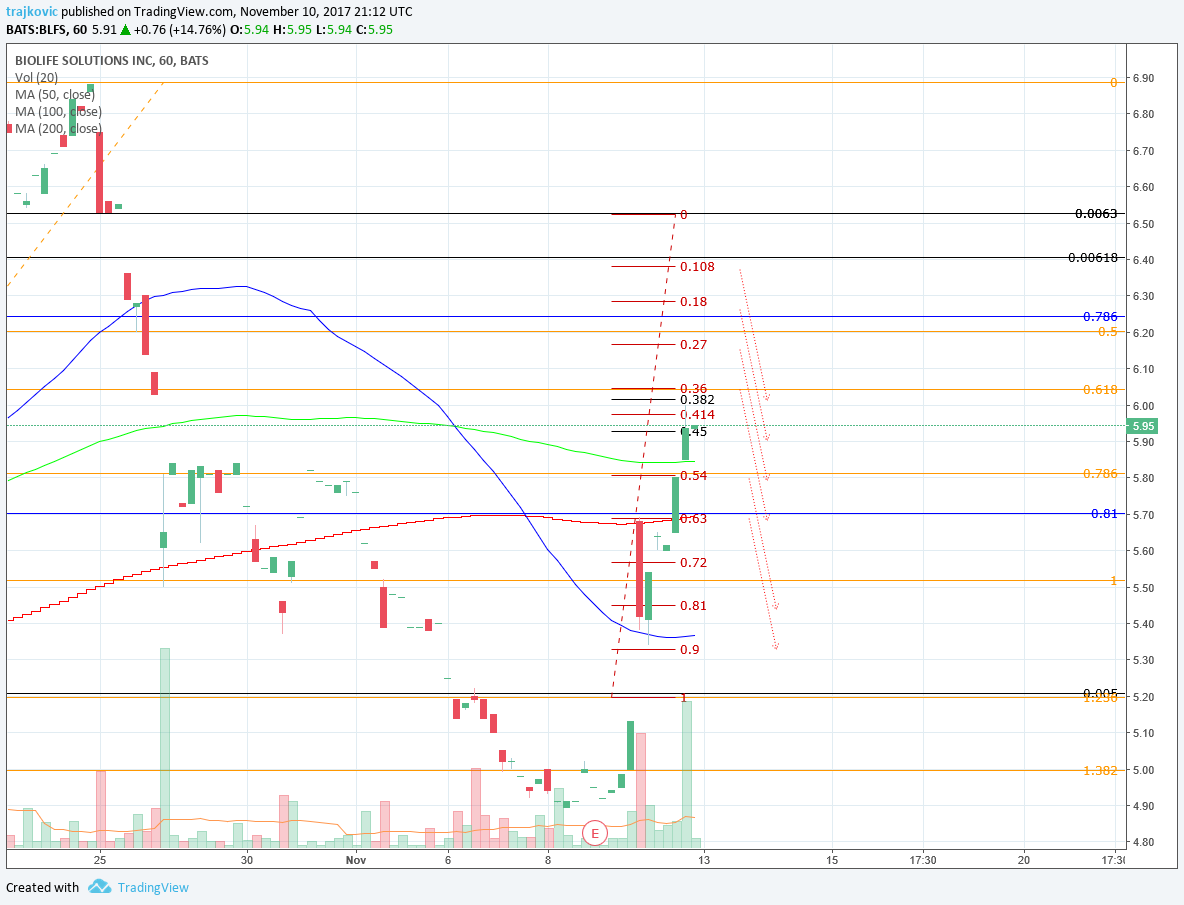The width and height of the screenshot is (1184, 905).
Task: Select the MA (100, close) indicator label
Action: (x=58, y=112)
